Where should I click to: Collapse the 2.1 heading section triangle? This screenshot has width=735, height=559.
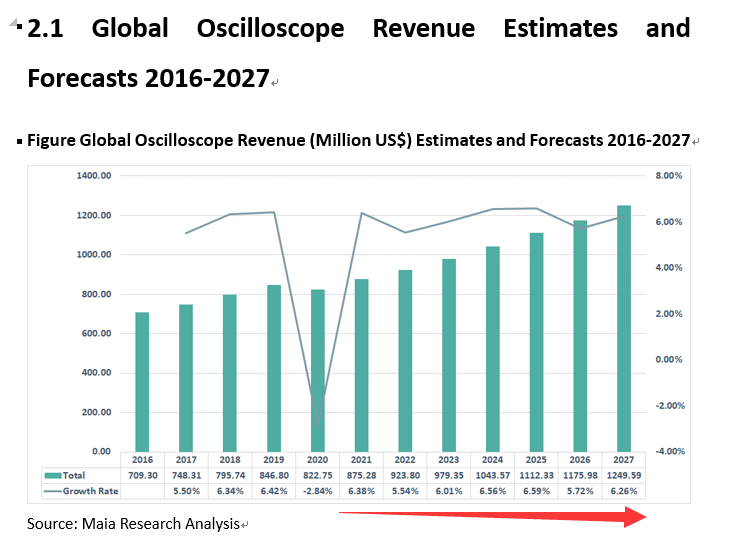tap(19, 23)
